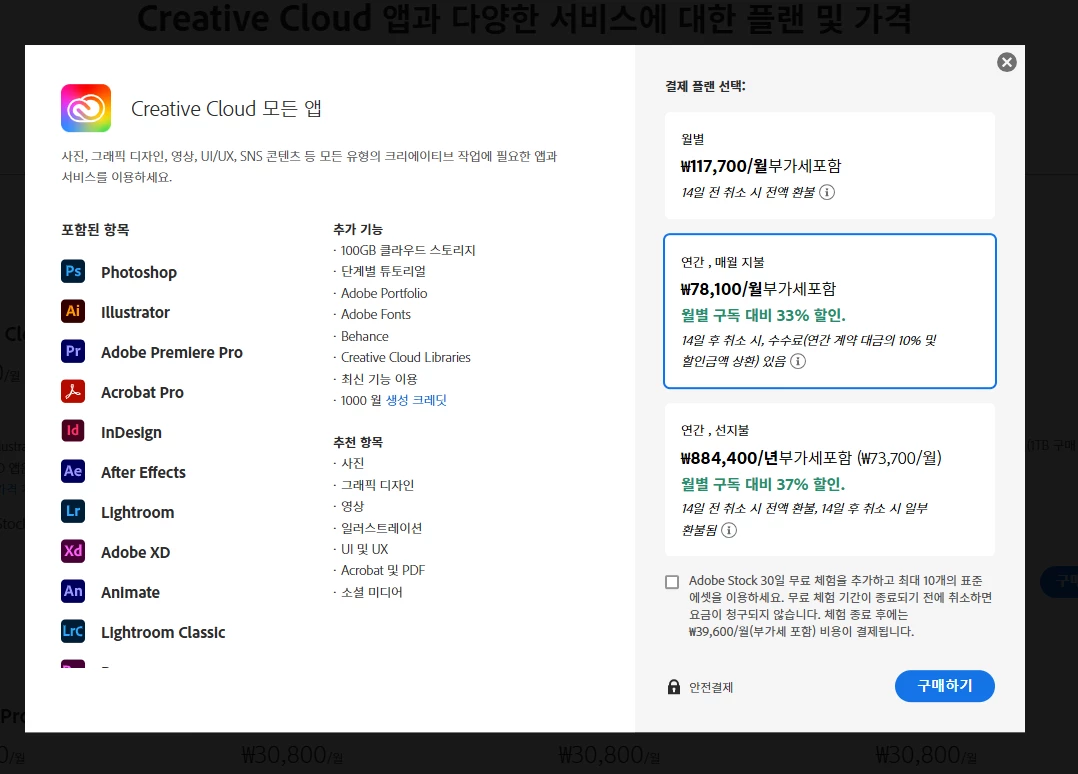
Task: Click the 단계별 튜토리얼 feature
Action: click(384, 272)
